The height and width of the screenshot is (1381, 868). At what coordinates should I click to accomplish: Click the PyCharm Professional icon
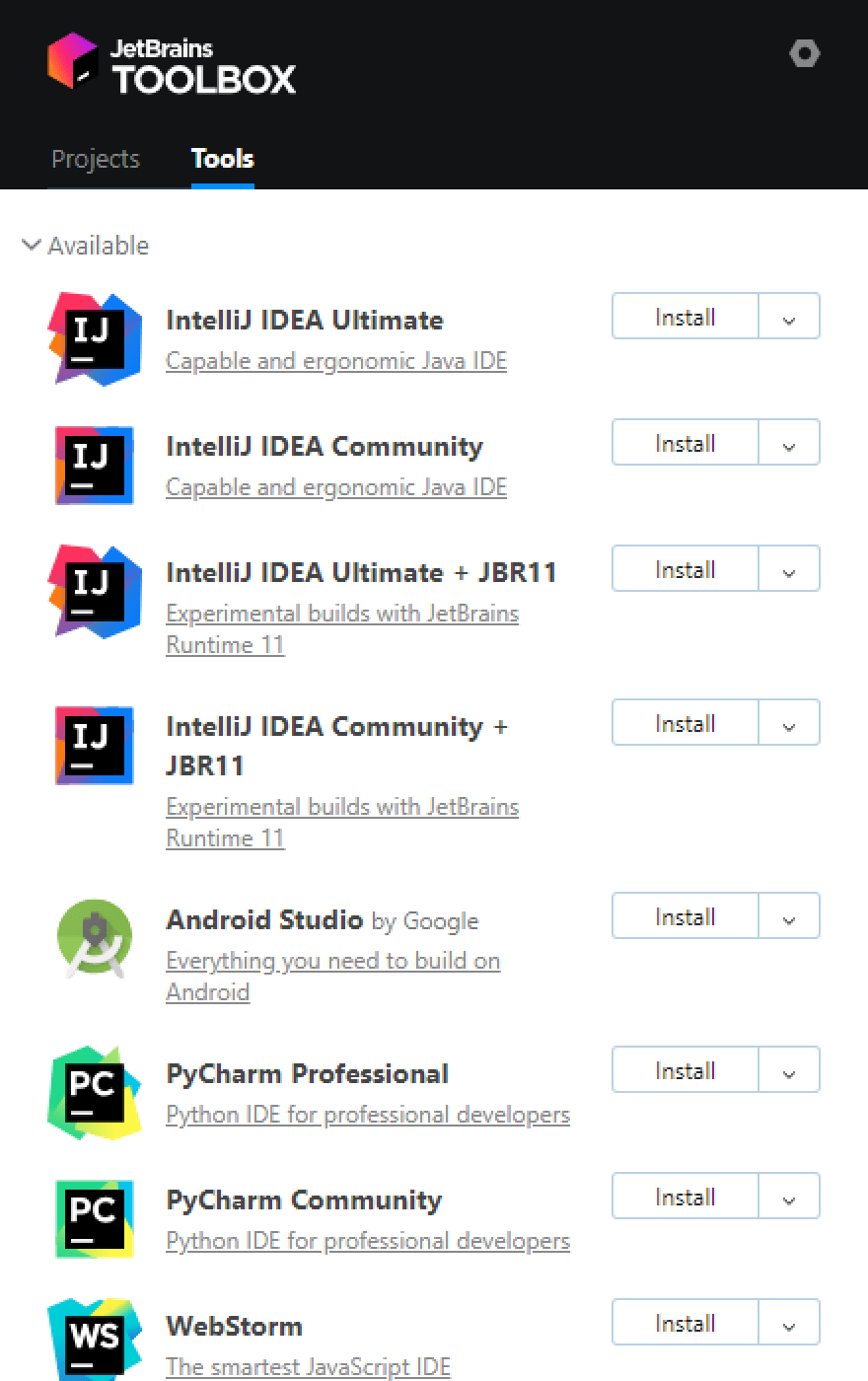pyautogui.click(x=95, y=1092)
